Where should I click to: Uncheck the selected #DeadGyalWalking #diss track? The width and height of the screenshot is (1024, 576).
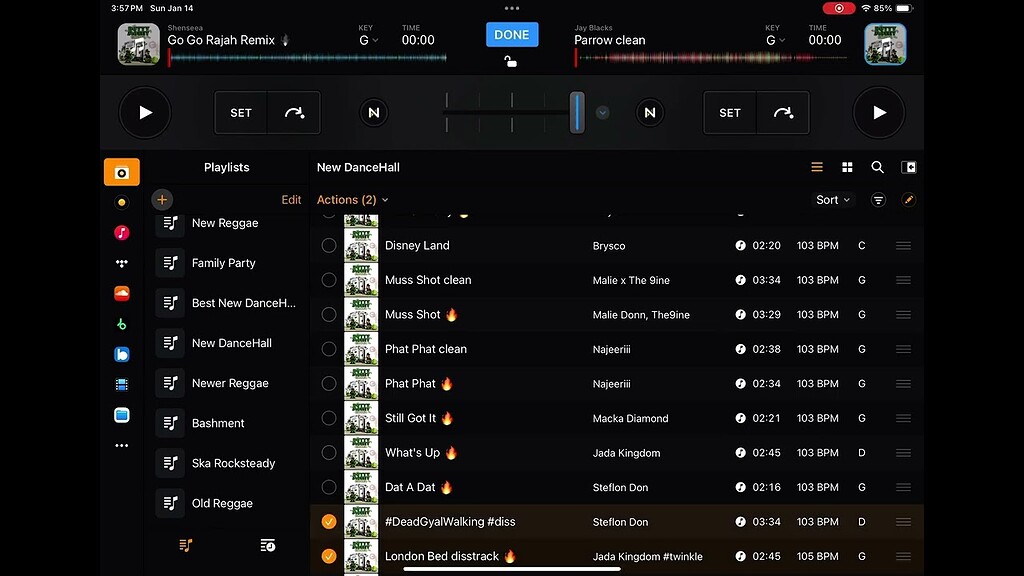point(329,521)
